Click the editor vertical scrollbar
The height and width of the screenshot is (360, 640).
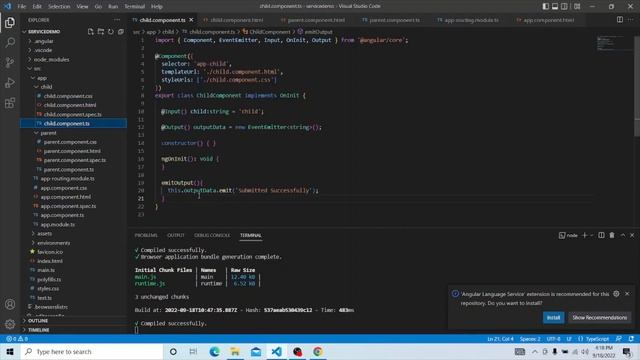(x=637, y=86)
